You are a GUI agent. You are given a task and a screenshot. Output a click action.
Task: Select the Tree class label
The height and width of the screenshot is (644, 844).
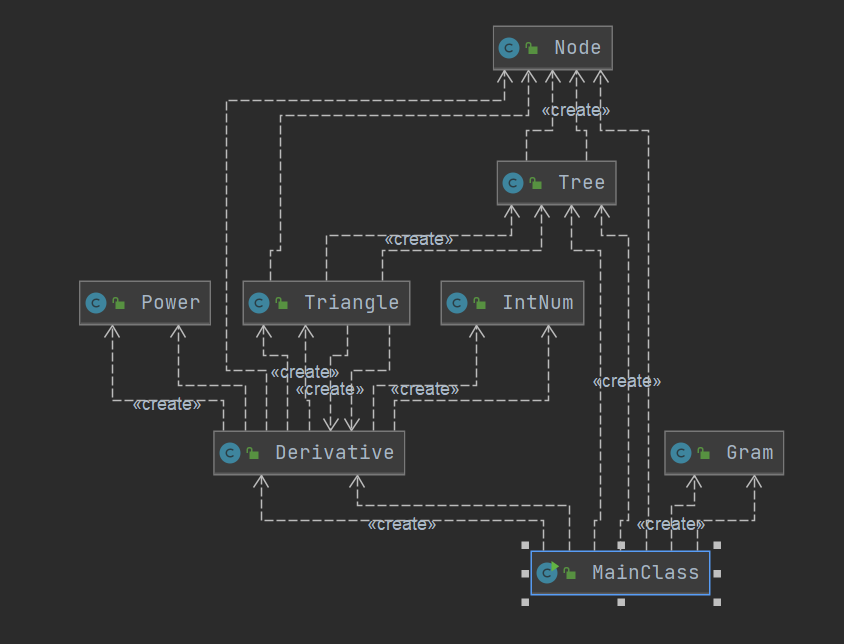click(582, 183)
